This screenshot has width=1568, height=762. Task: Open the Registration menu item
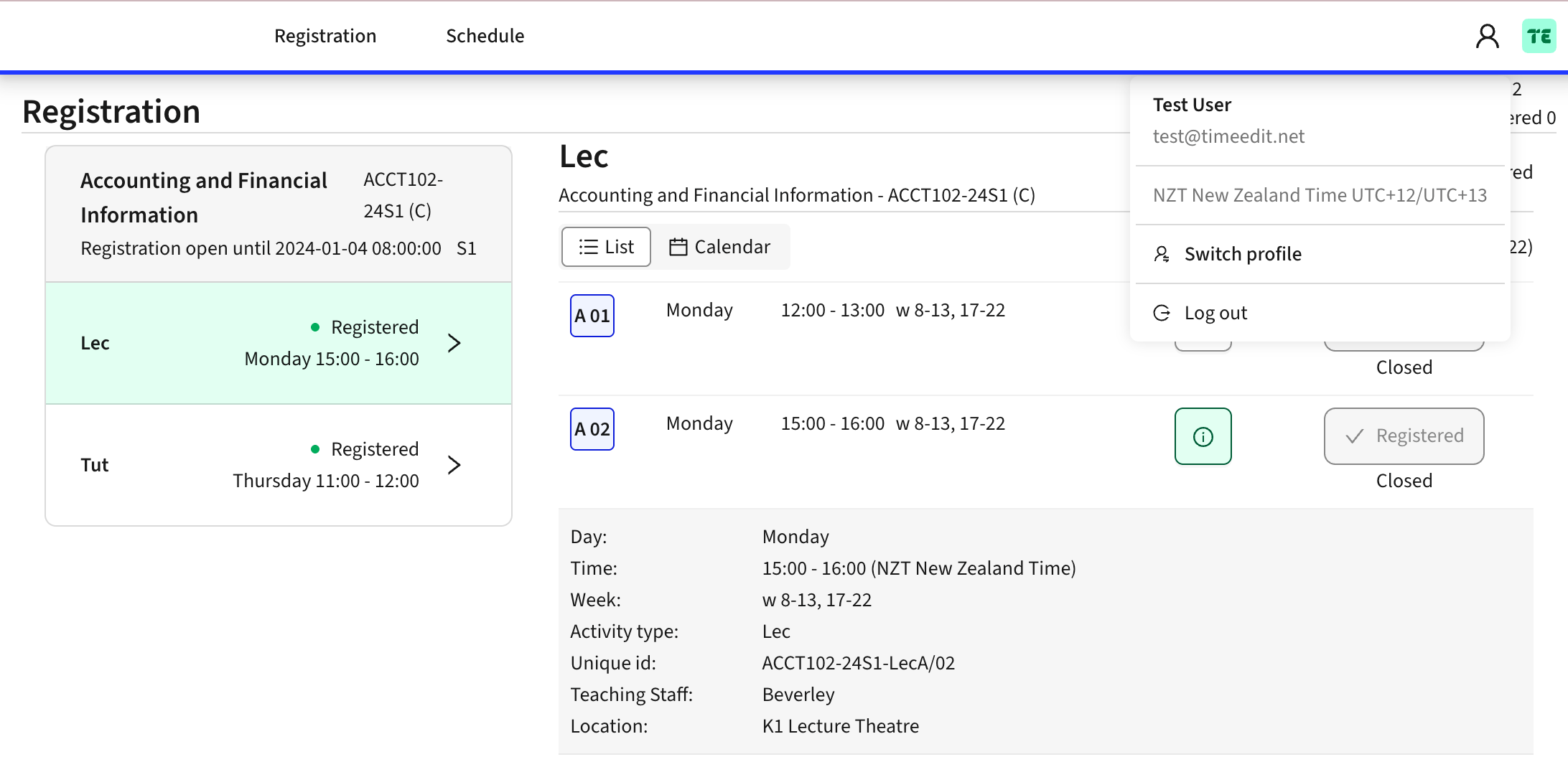pos(325,35)
